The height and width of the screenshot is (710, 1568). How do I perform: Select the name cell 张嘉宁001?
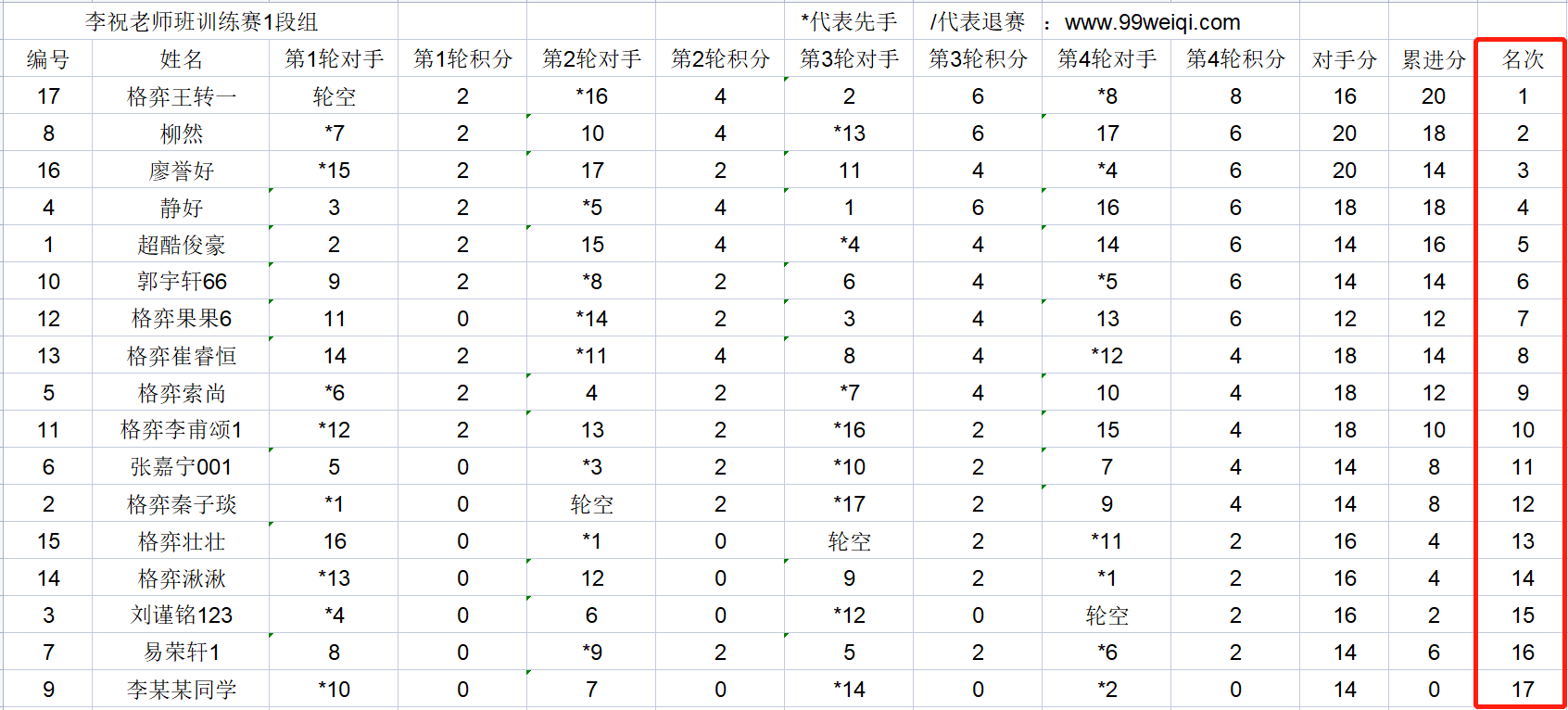pyautogui.click(x=182, y=467)
